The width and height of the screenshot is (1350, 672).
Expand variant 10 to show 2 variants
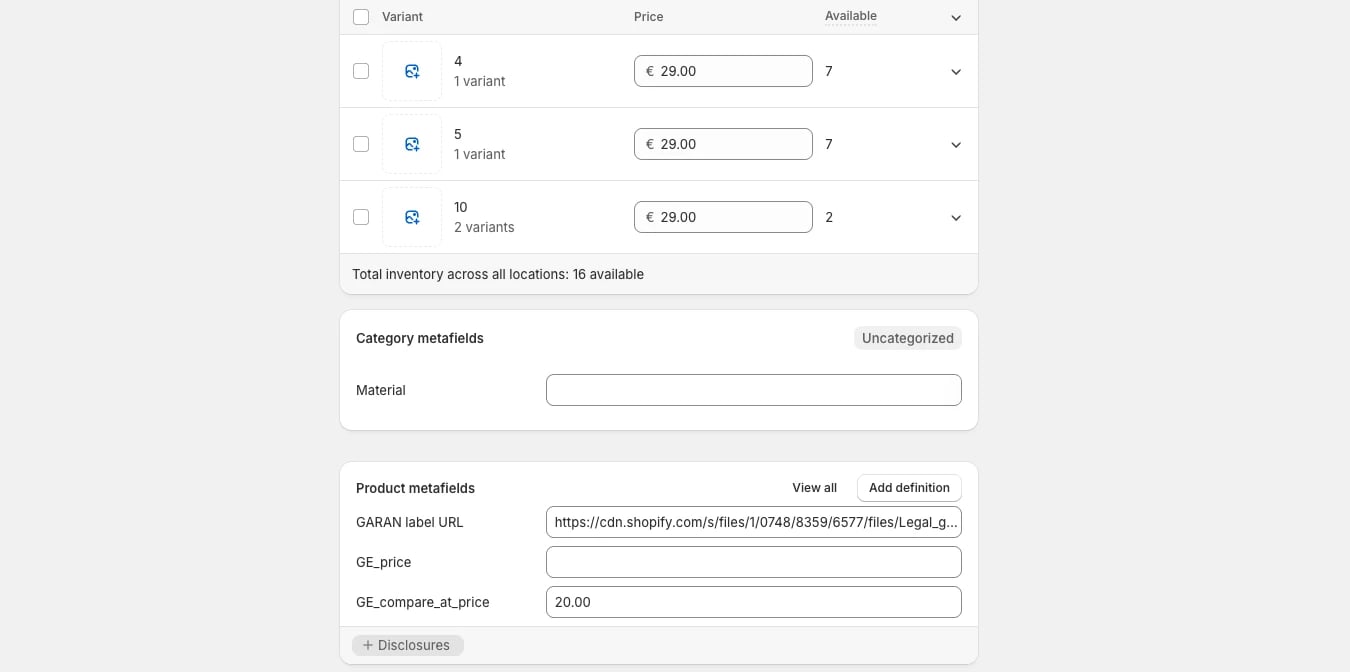click(956, 218)
